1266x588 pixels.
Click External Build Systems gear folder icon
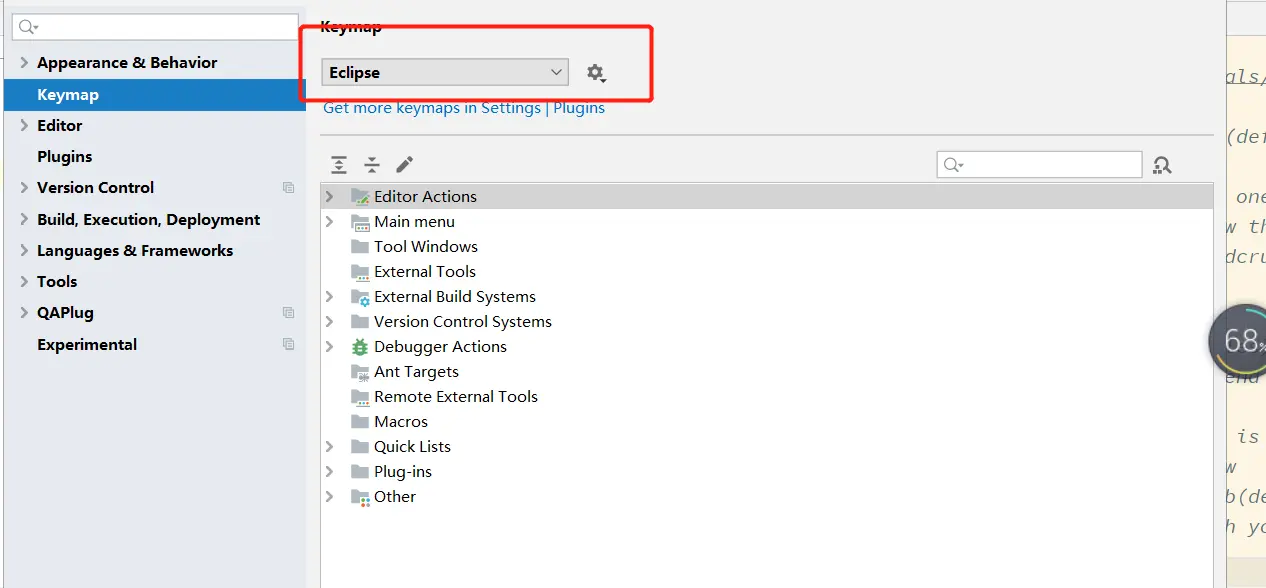pyautogui.click(x=360, y=297)
